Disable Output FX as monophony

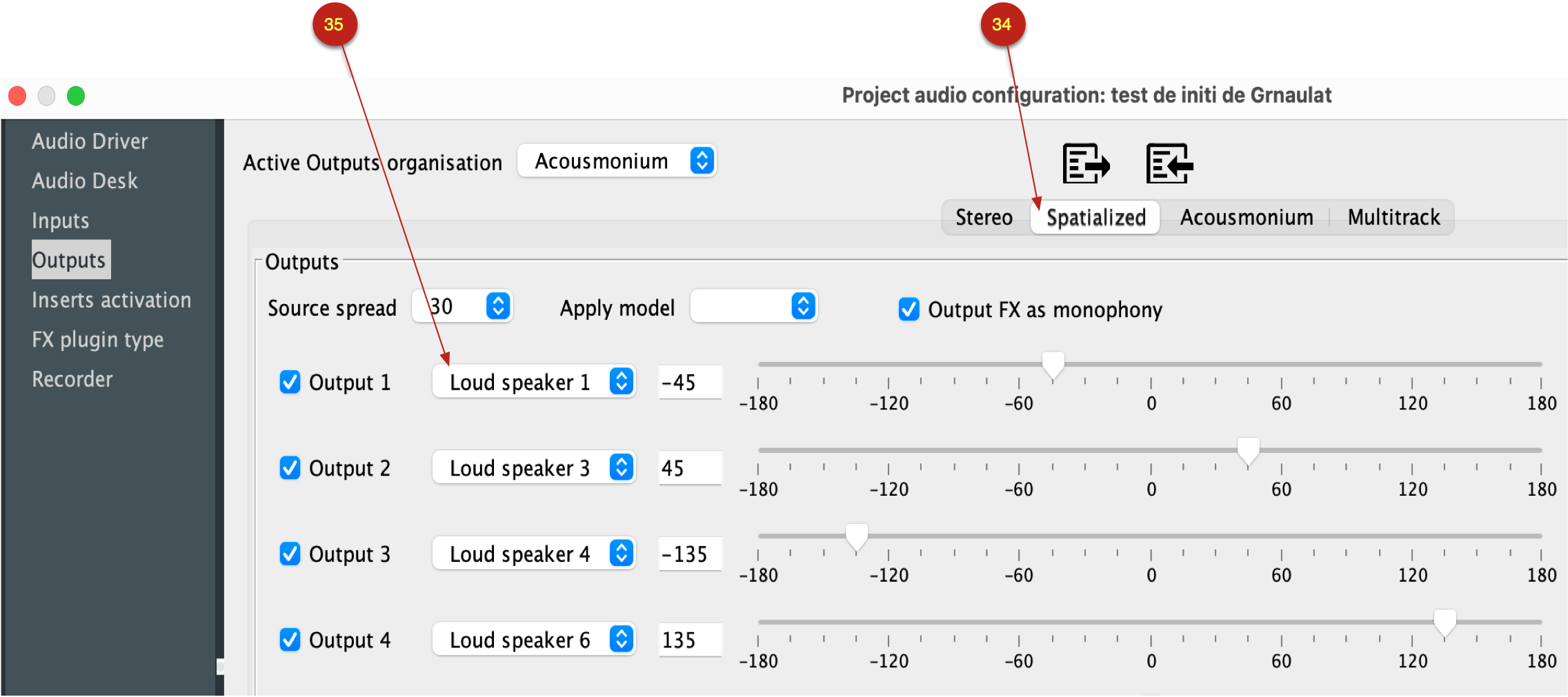coord(909,310)
